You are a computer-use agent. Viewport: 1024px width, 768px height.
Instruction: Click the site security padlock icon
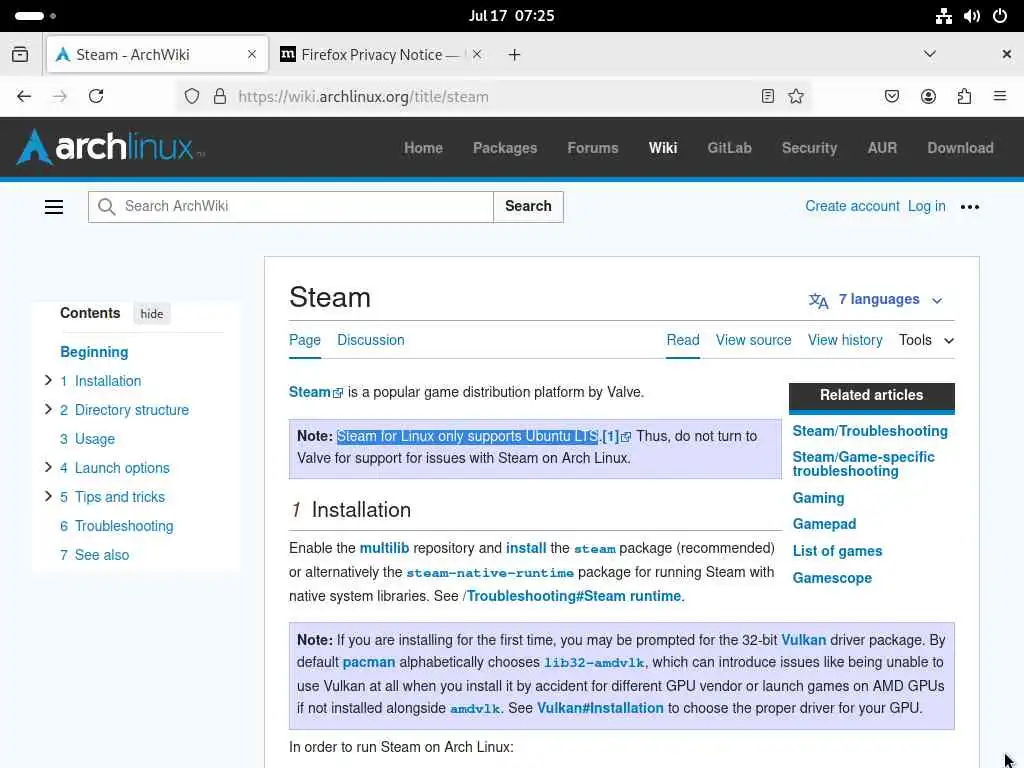click(x=220, y=97)
